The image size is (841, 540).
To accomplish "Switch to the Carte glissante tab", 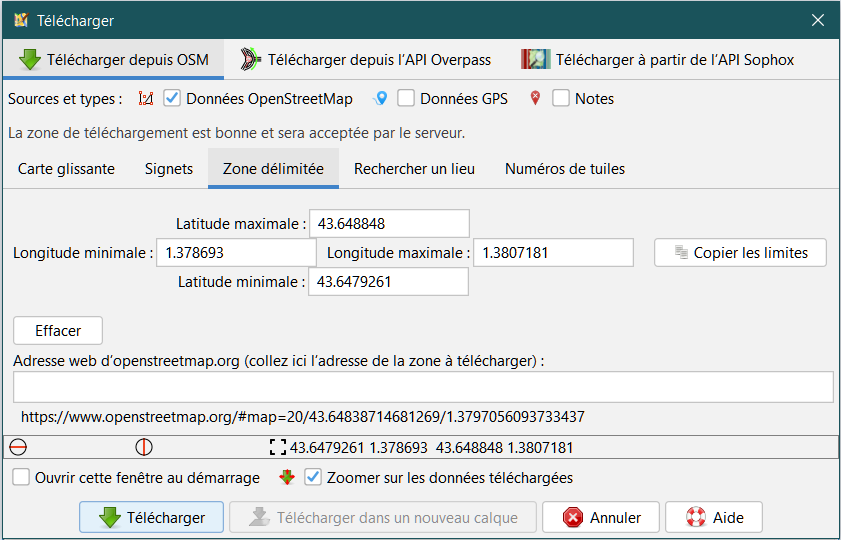I will (x=66, y=169).
